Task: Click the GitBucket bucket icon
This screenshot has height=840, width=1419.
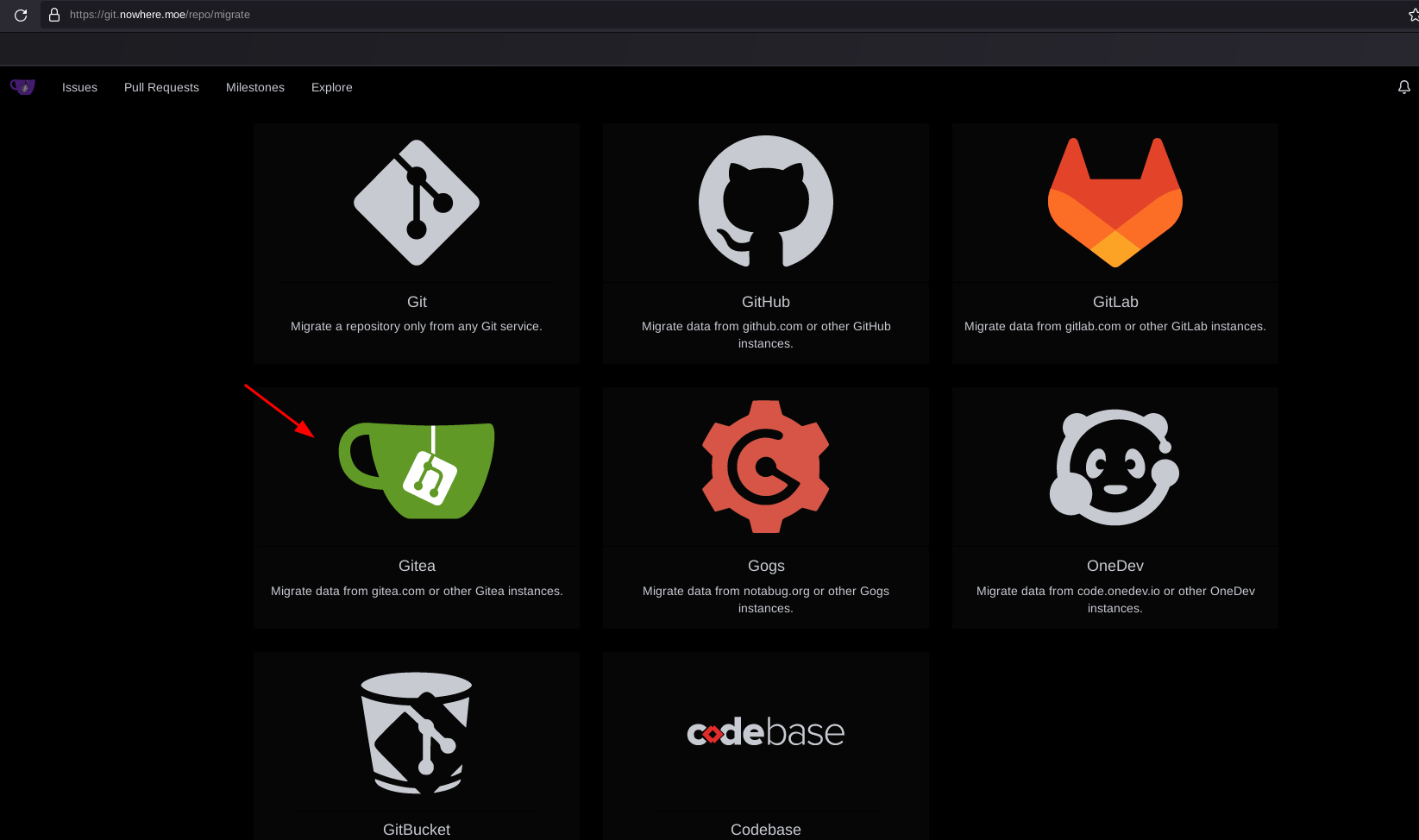Action: tap(417, 732)
